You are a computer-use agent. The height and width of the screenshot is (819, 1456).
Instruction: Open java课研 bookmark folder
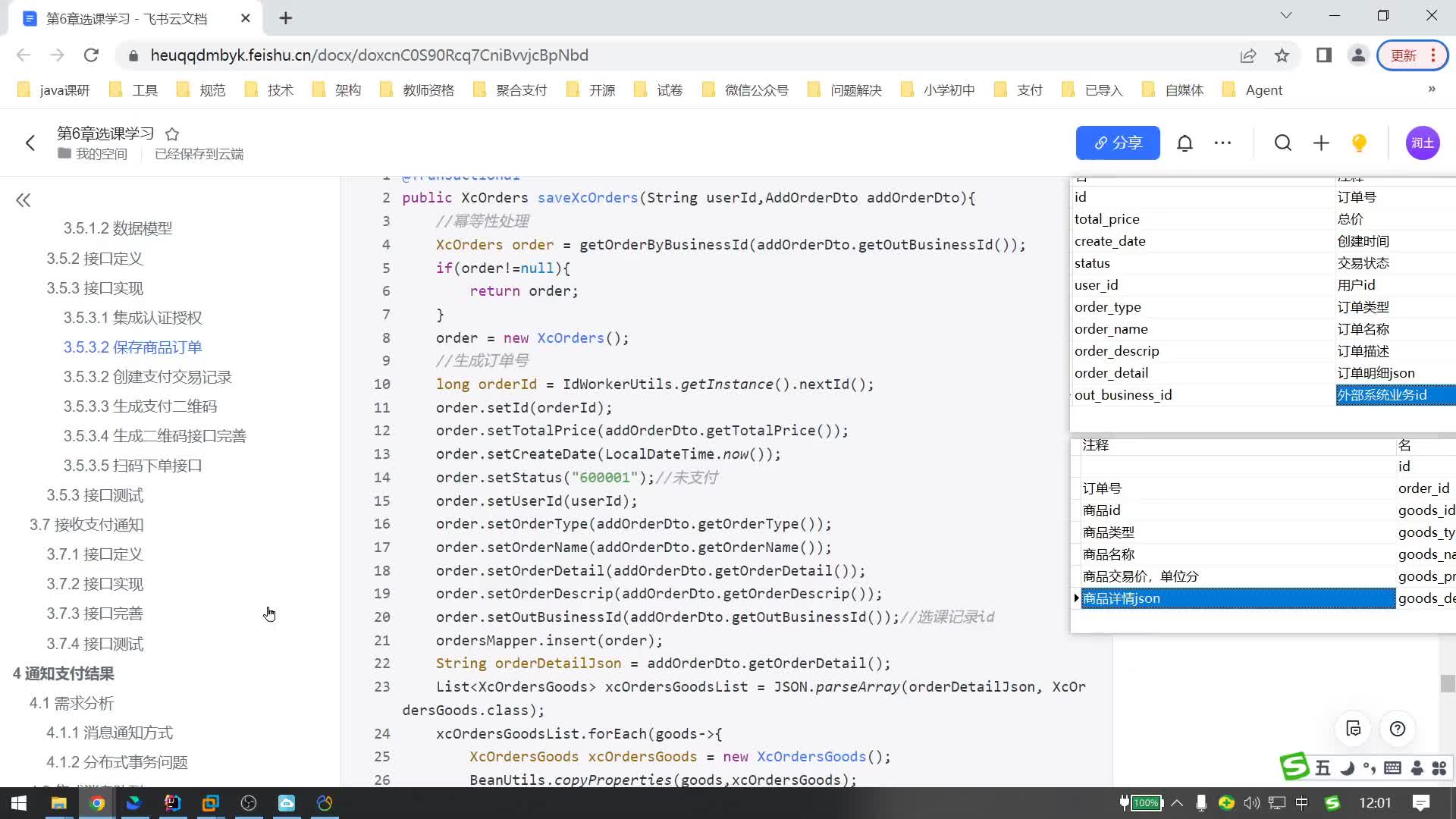[53, 90]
